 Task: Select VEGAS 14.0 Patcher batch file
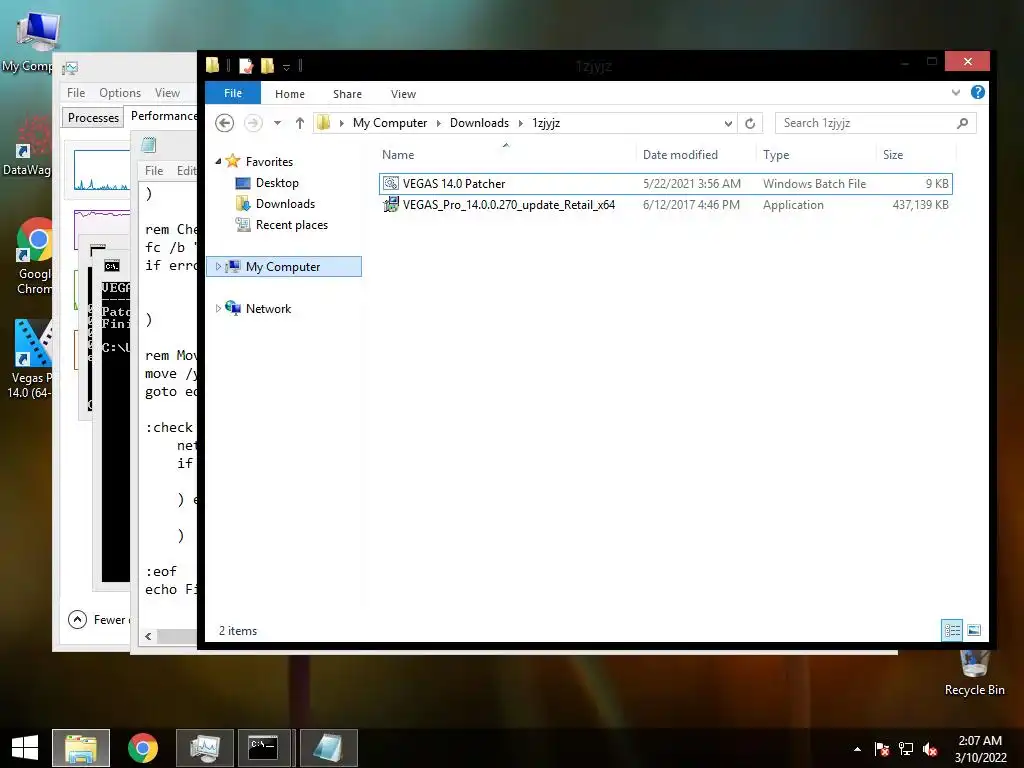[x=665, y=184]
